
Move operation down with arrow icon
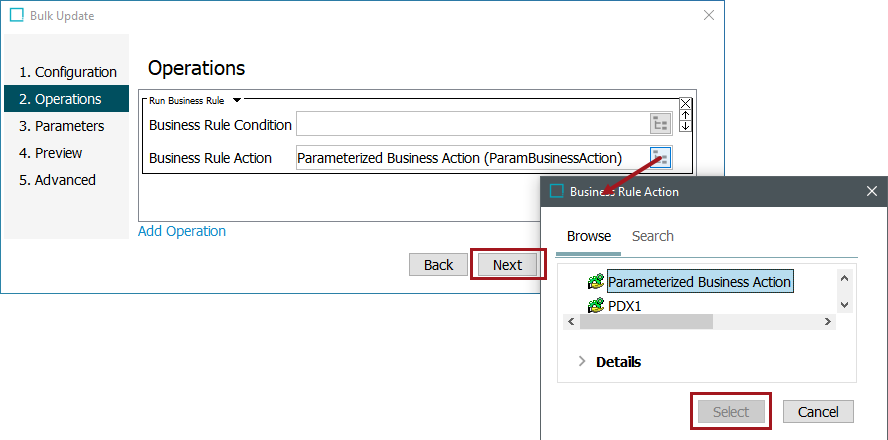685,126
